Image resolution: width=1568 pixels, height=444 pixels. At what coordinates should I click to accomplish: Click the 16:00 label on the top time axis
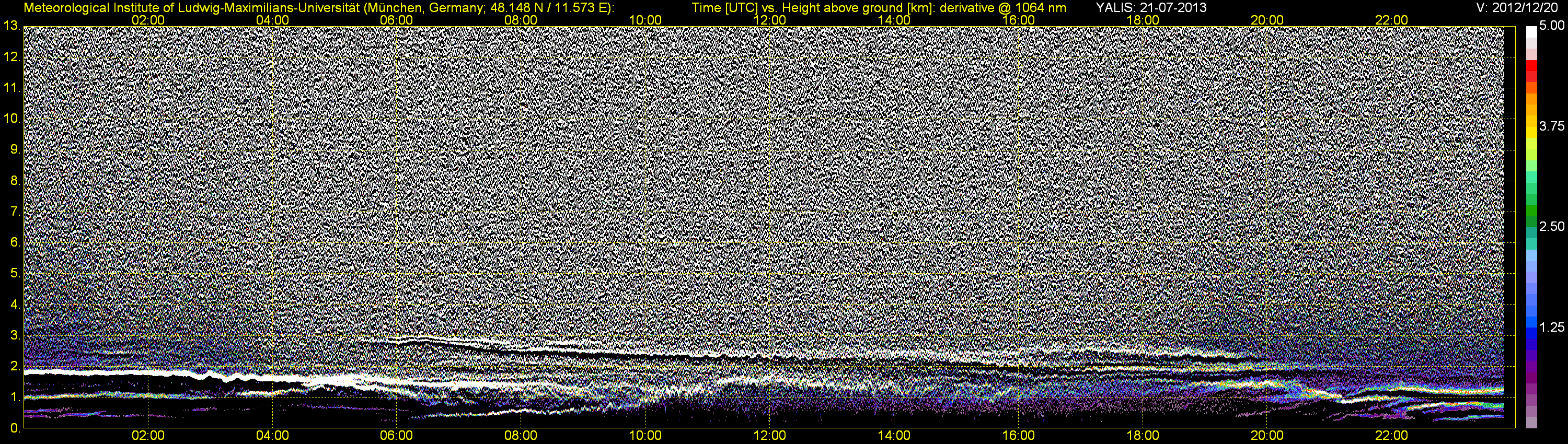point(1018,20)
